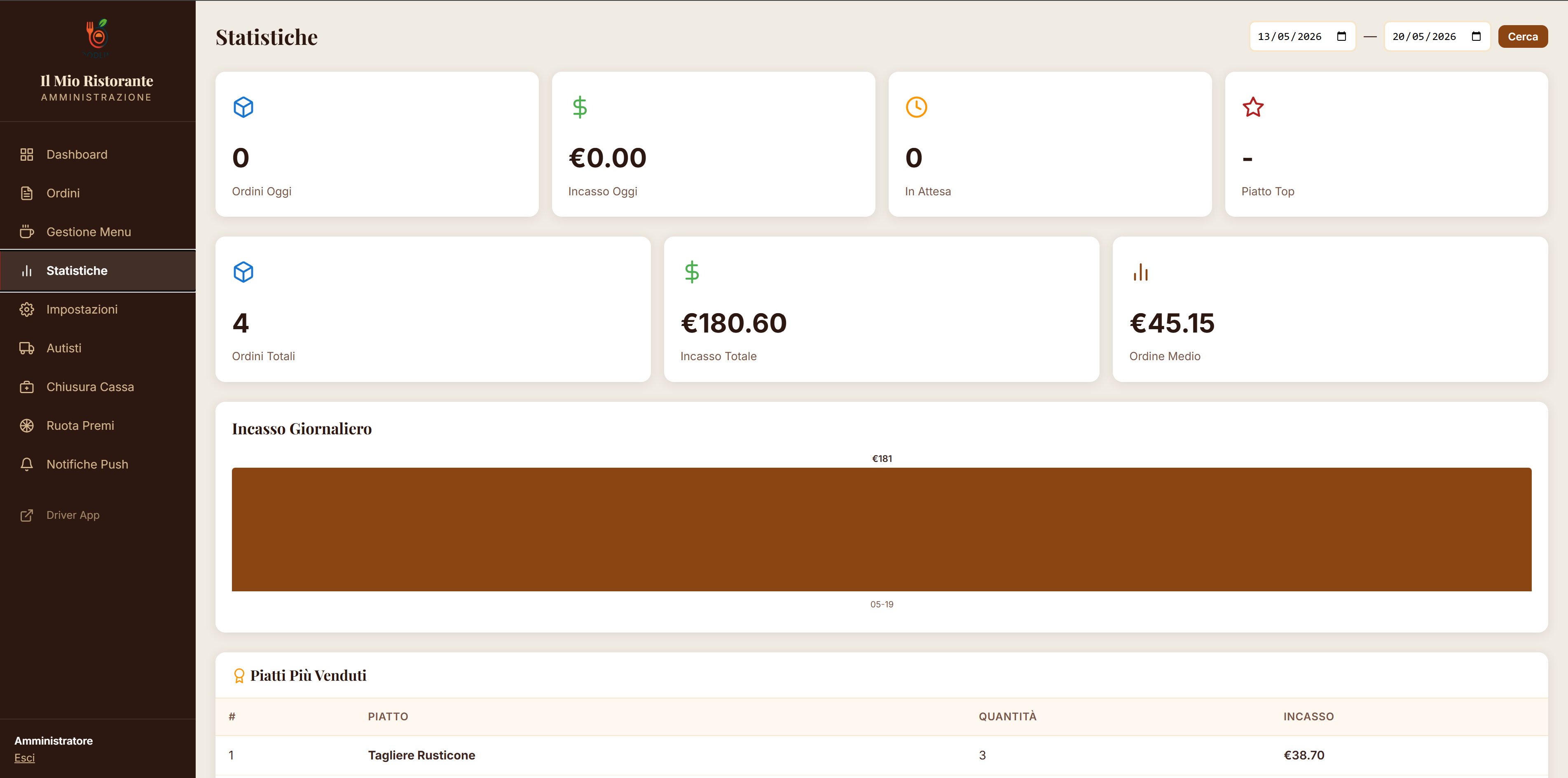The width and height of the screenshot is (1568, 778).
Task: Open Chiusura Cassa page
Action: coord(97,387)
